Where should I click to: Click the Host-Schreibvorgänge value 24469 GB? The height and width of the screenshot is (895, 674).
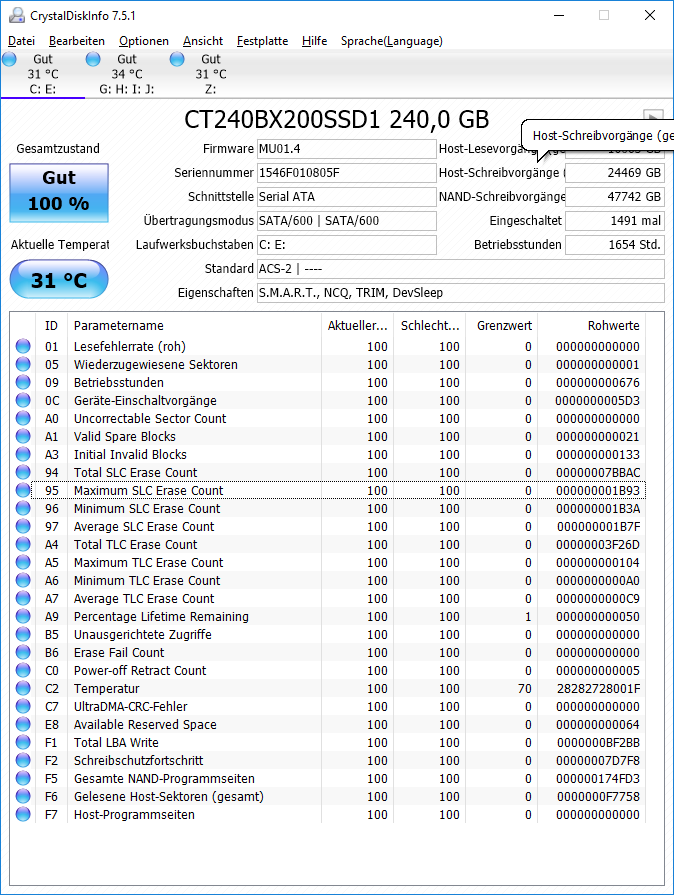pyautogui.click(x=615, y=173)
